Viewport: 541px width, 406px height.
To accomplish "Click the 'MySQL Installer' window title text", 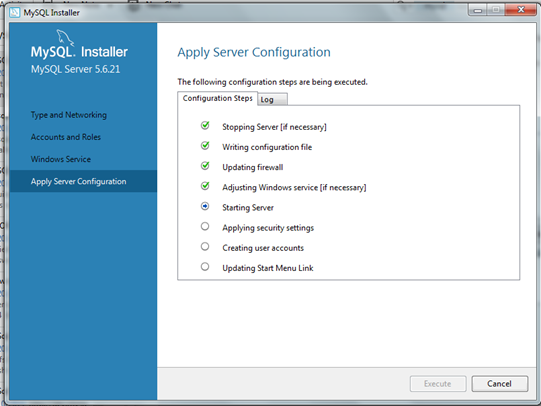I will click(51, 13).
